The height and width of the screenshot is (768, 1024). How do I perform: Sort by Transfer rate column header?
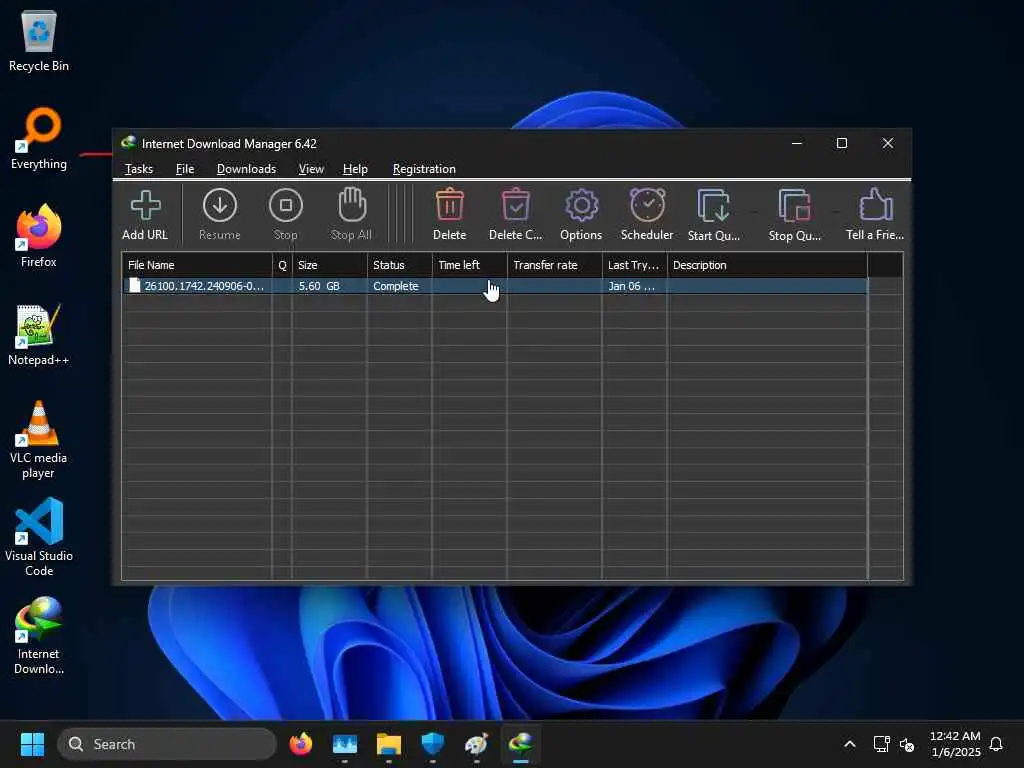554,264
